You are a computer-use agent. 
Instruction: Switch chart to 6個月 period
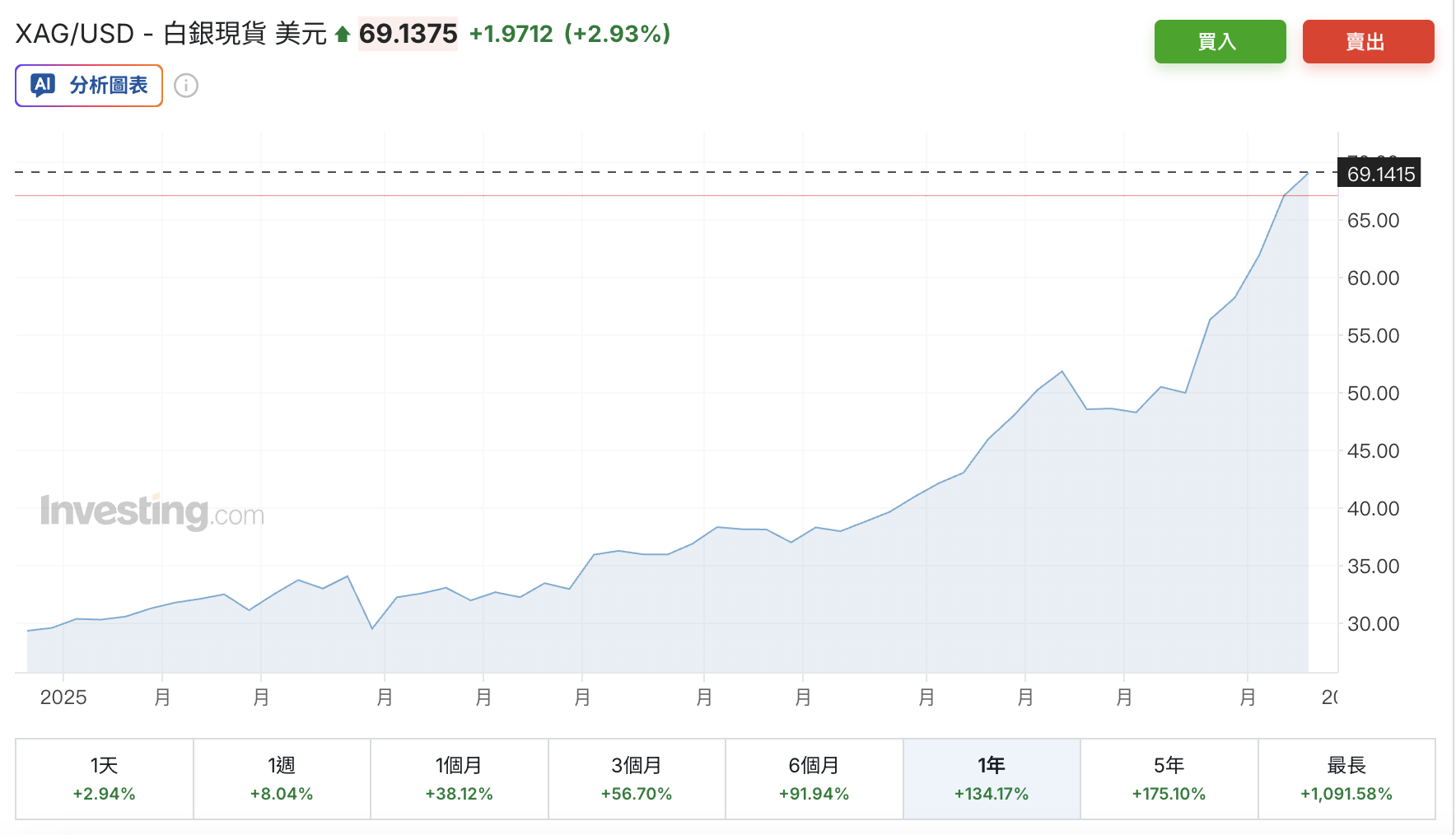(x=814, y=779)
